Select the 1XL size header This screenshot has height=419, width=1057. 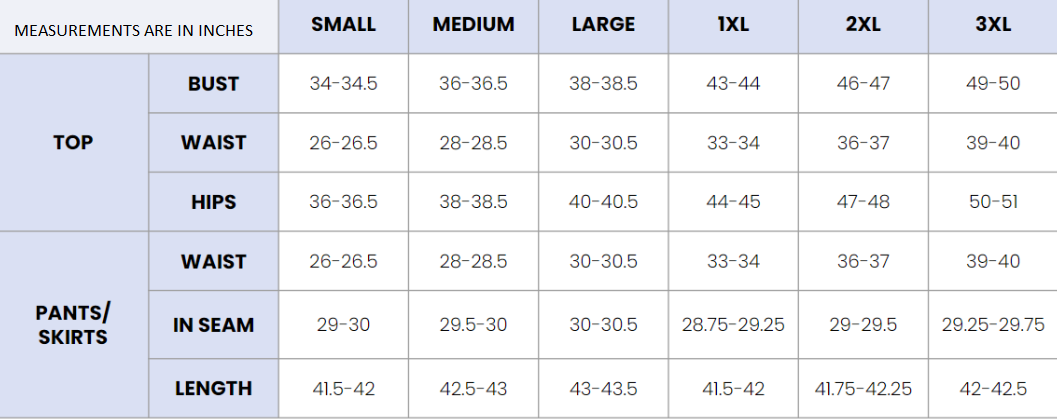733,25
